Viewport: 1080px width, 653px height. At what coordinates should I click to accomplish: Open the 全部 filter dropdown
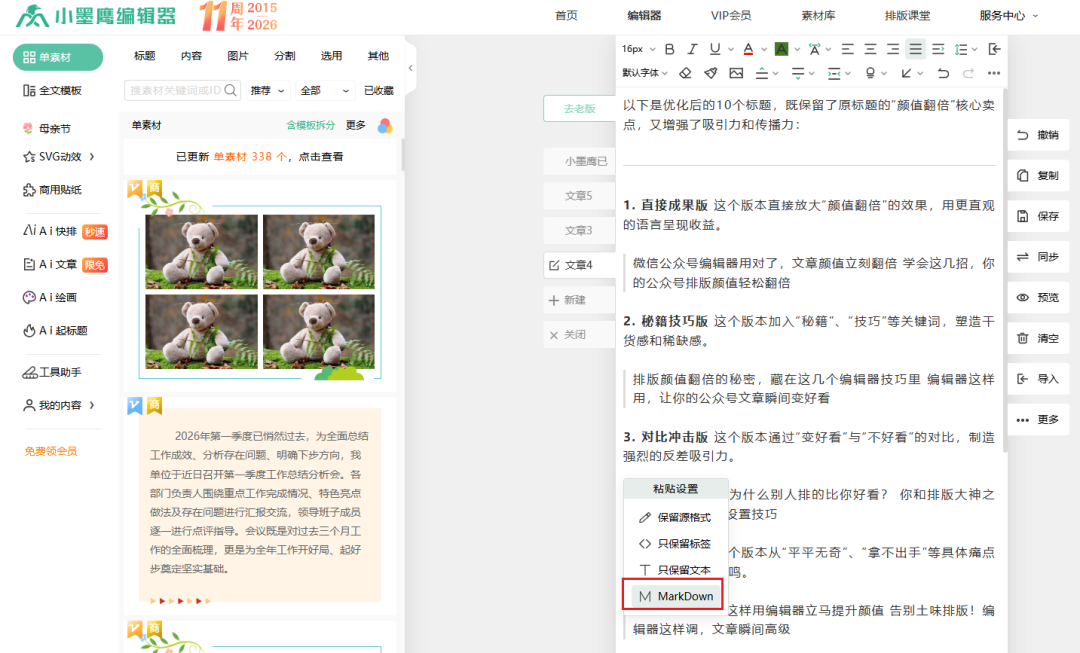tap(325, 90)
